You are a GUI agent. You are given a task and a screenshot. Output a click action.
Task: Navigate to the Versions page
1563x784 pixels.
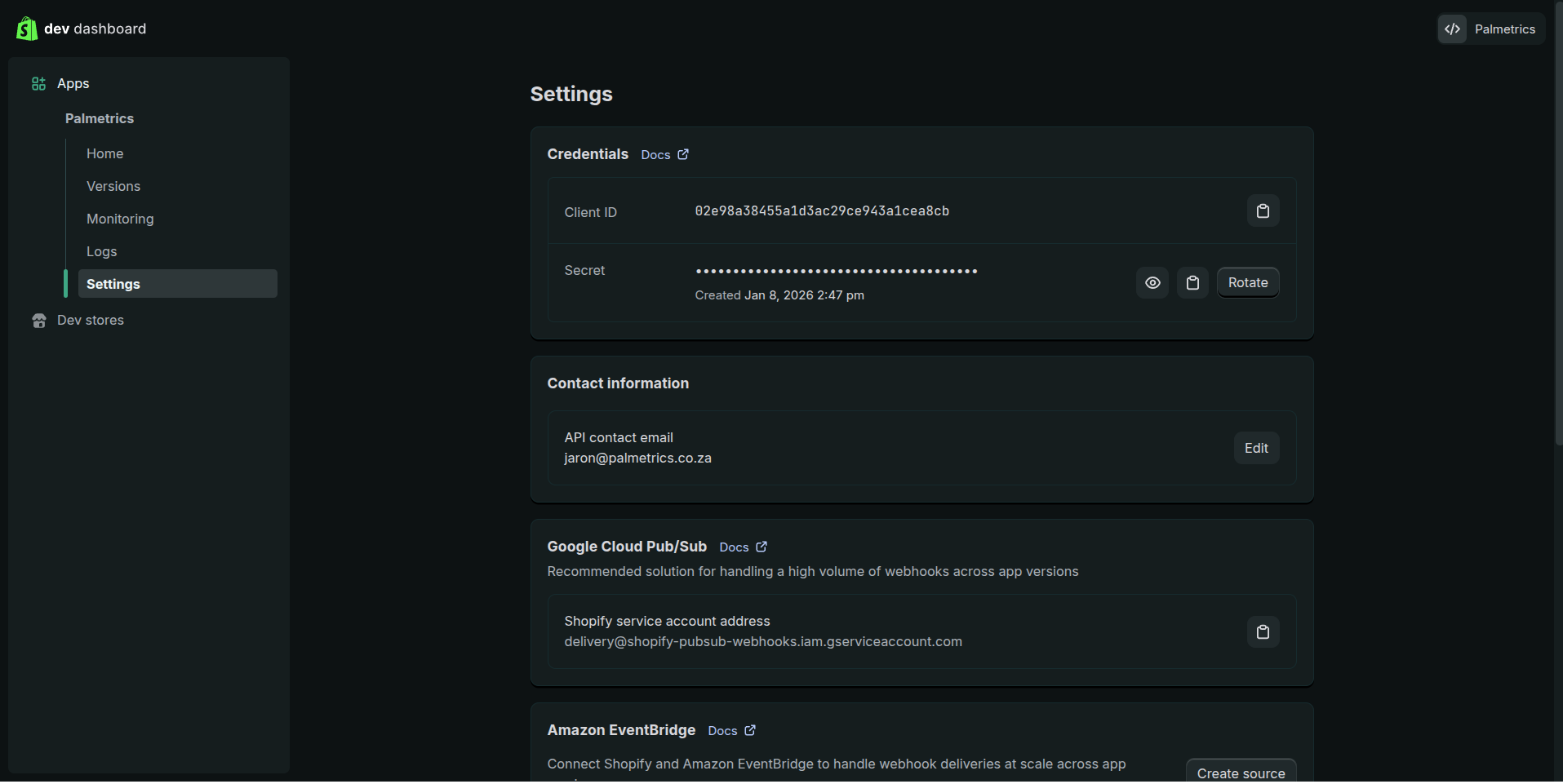click(x=113, y=186)
